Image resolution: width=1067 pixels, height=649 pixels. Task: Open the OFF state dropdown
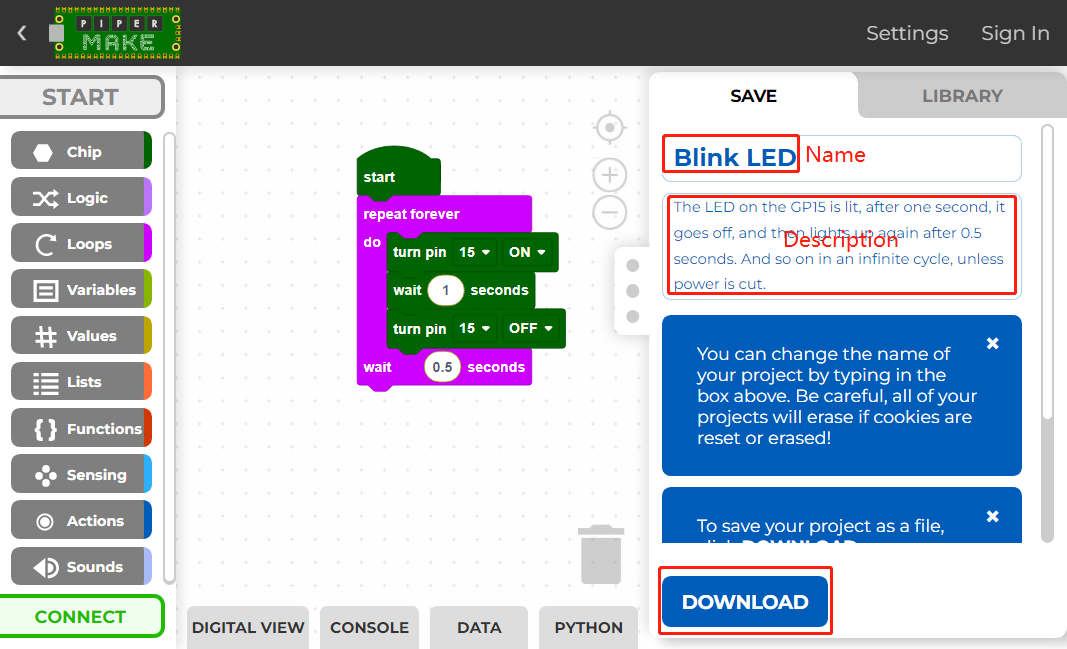coord(531,329)
